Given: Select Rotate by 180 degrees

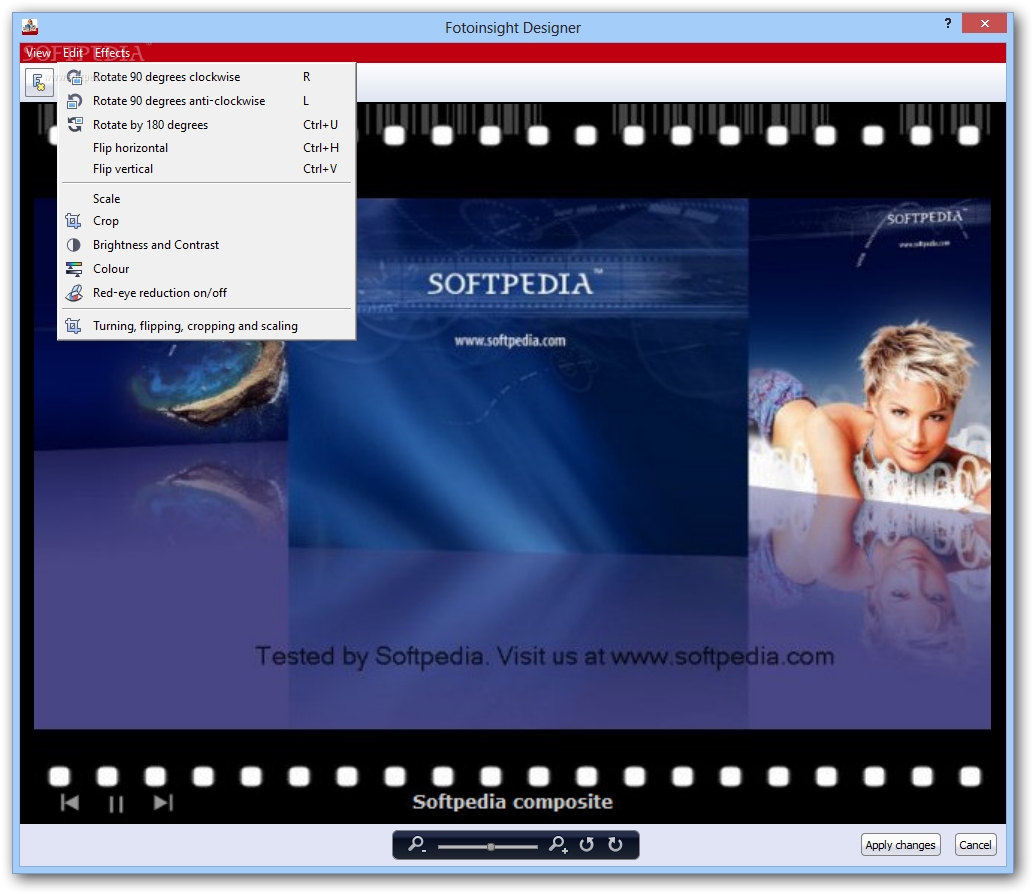Looking at the screenshot, I should [x=207, y=125].
